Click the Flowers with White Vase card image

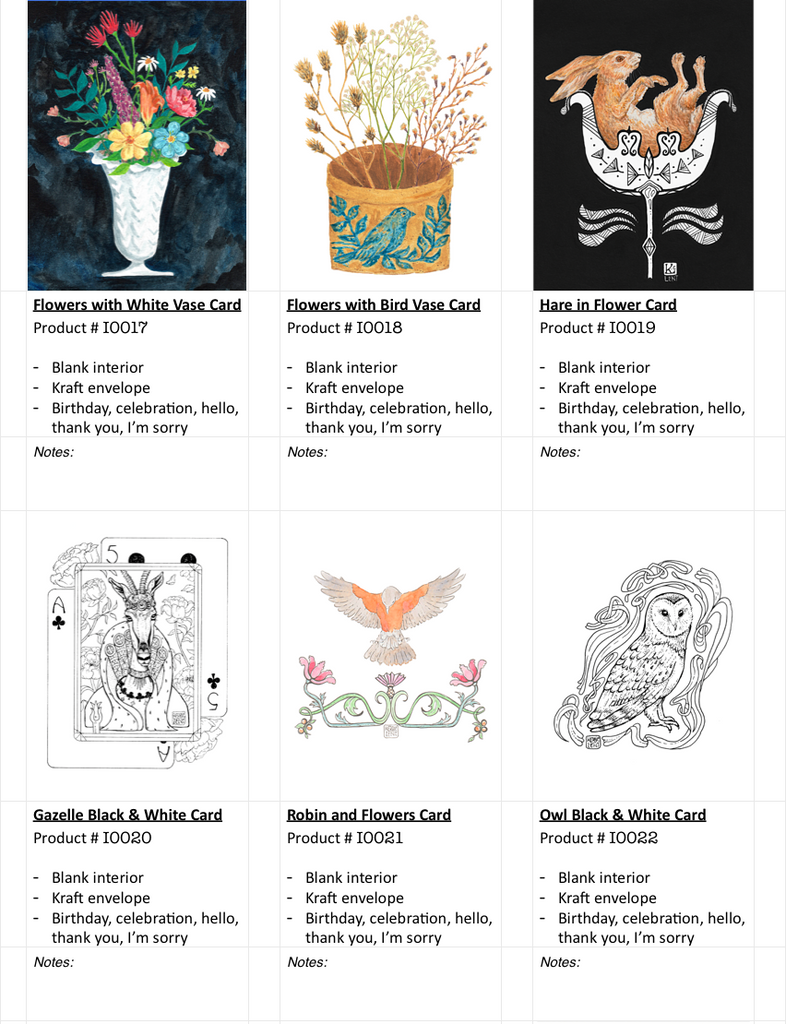(137, 145)
